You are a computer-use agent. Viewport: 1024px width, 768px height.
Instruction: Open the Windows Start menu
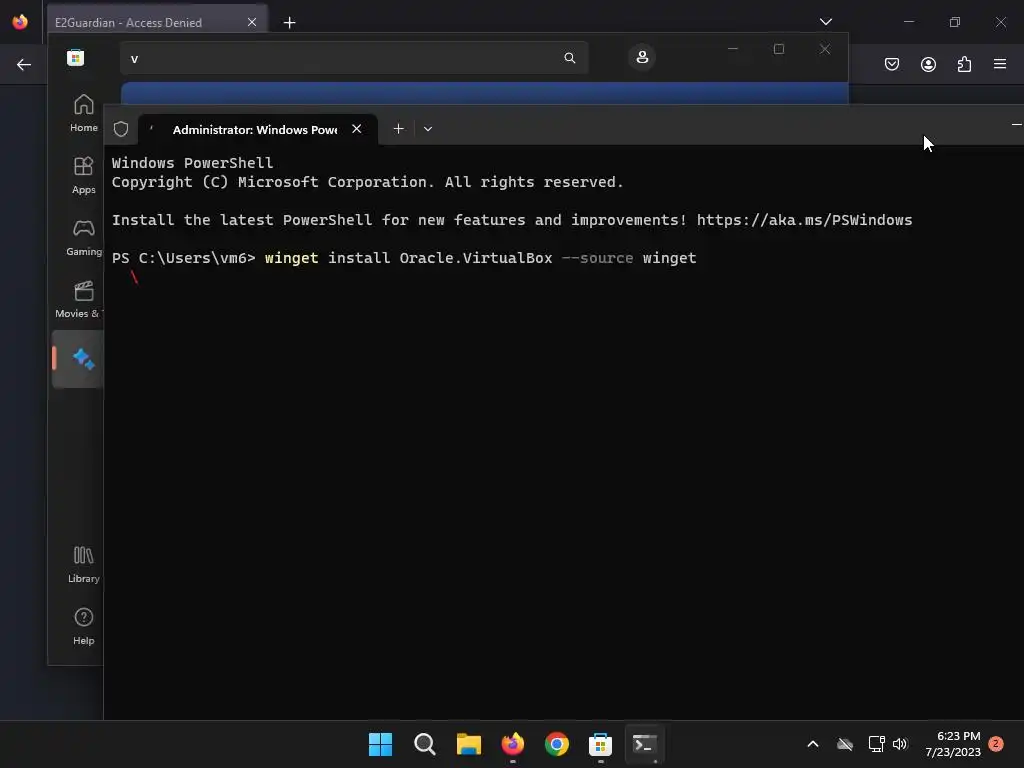(x=380, y=744)
